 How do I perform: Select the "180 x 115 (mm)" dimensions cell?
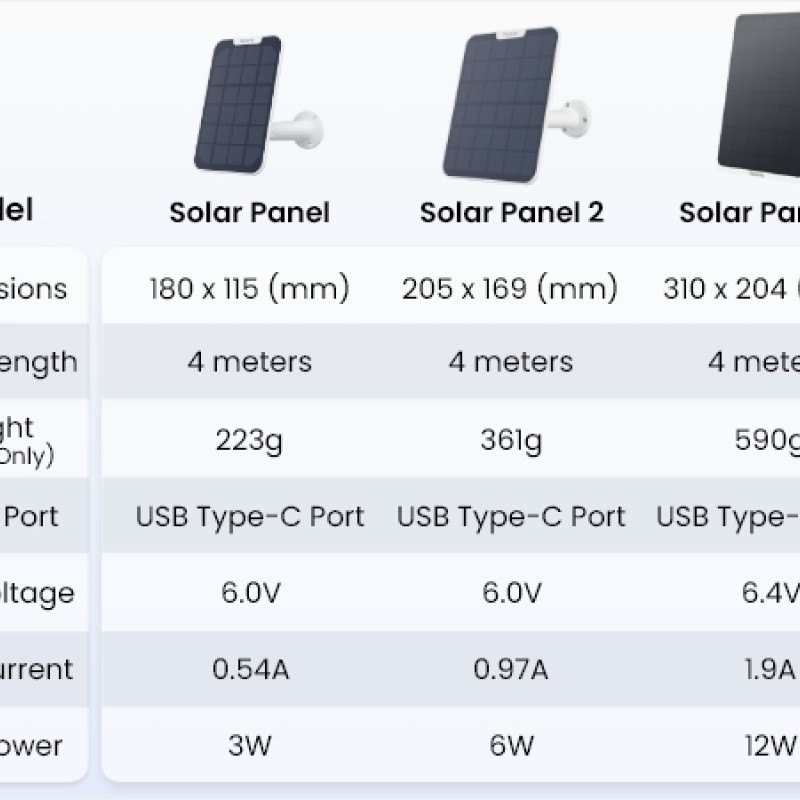tap(249, 289)
